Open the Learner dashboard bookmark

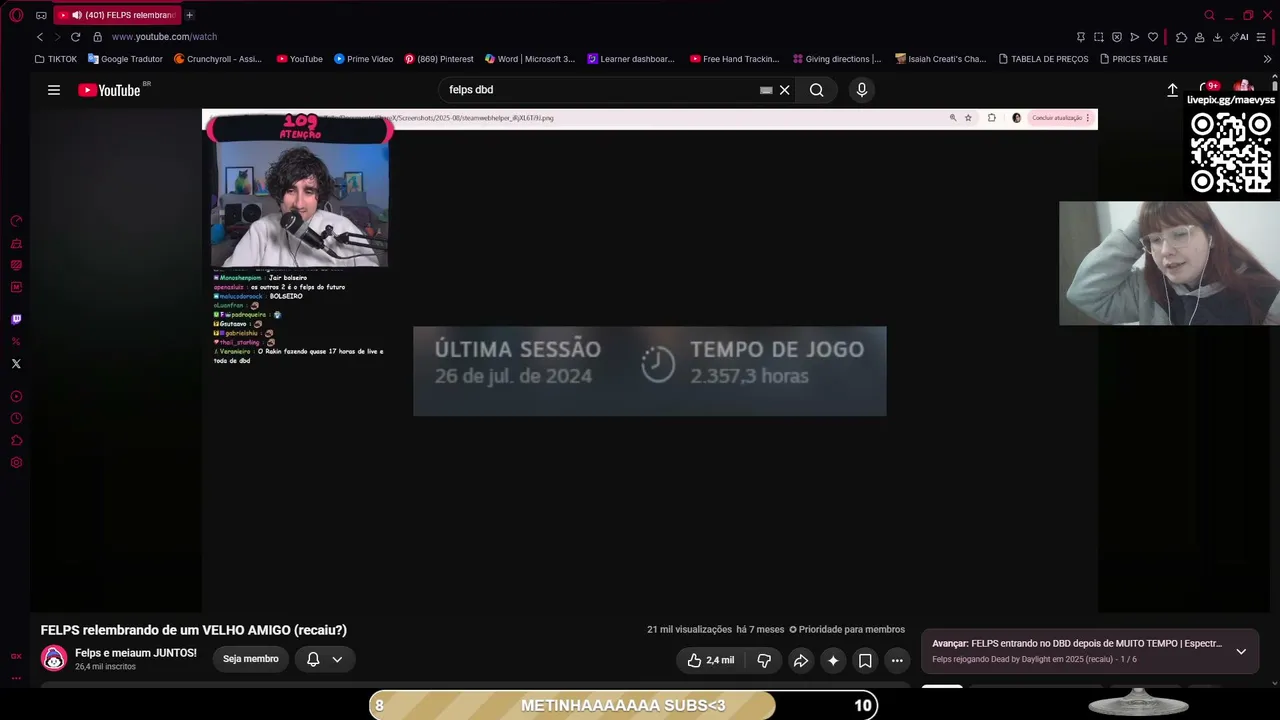pyautogui.click(x=631, y=59)
